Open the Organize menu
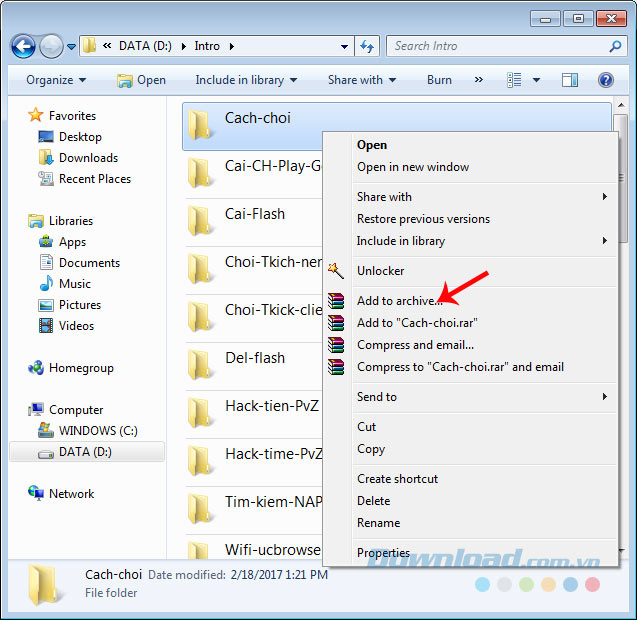637x620 pixels. click(x=56, y=80)
